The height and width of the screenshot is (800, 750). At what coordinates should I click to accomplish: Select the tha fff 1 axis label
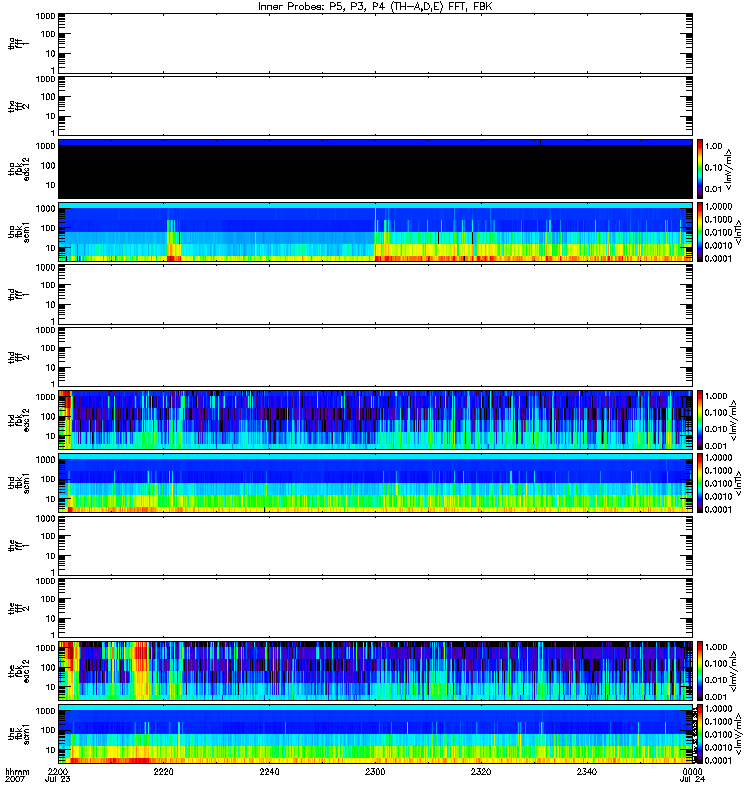pos(18,44)
